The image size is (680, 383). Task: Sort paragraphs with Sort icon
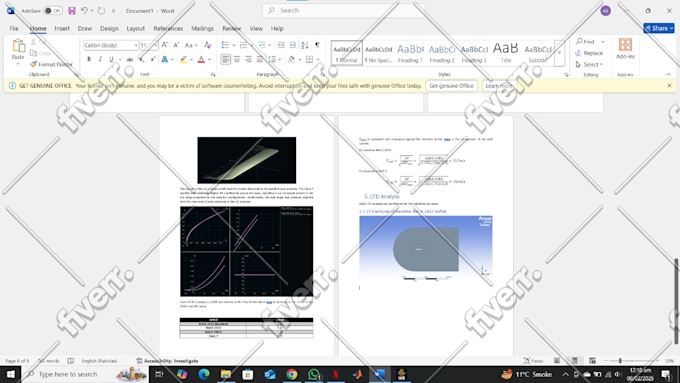pos(305,45)
